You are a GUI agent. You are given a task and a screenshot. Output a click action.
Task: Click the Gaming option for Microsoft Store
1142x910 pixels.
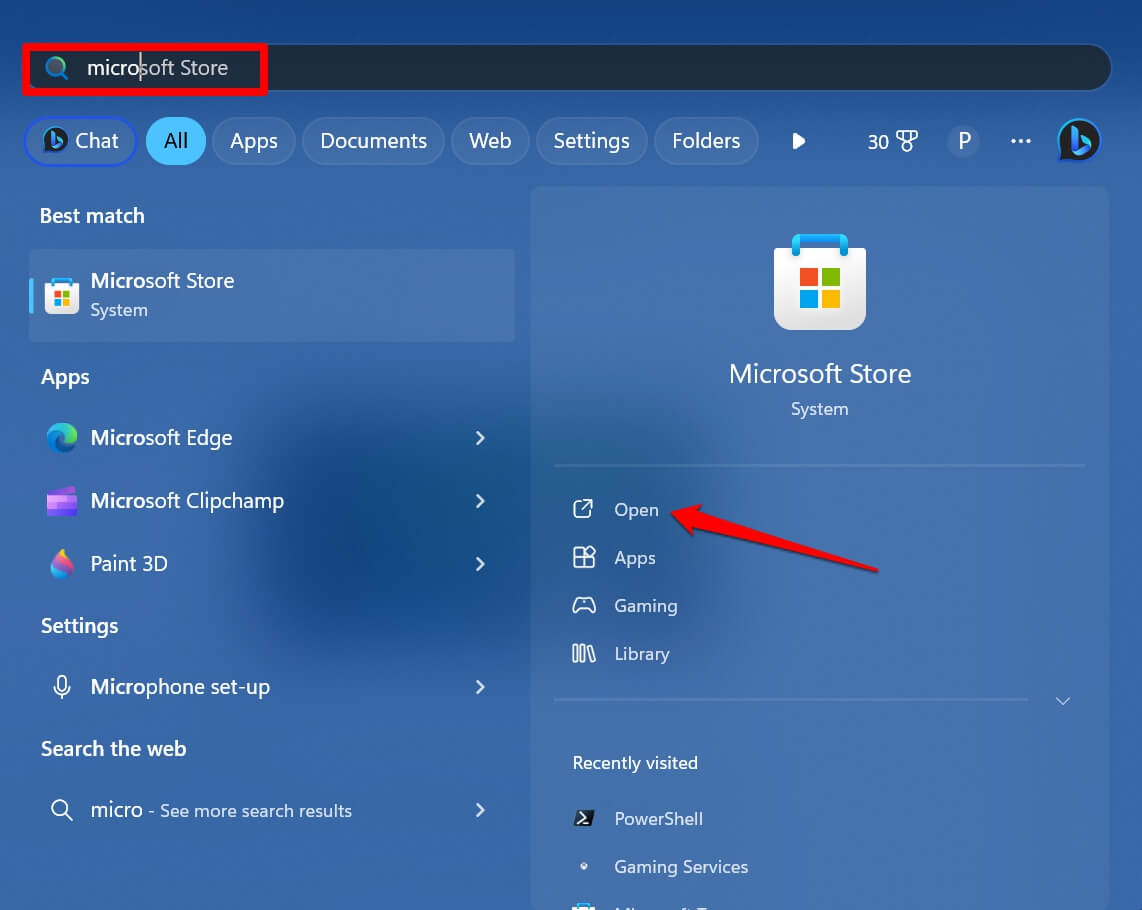[645, 605]
